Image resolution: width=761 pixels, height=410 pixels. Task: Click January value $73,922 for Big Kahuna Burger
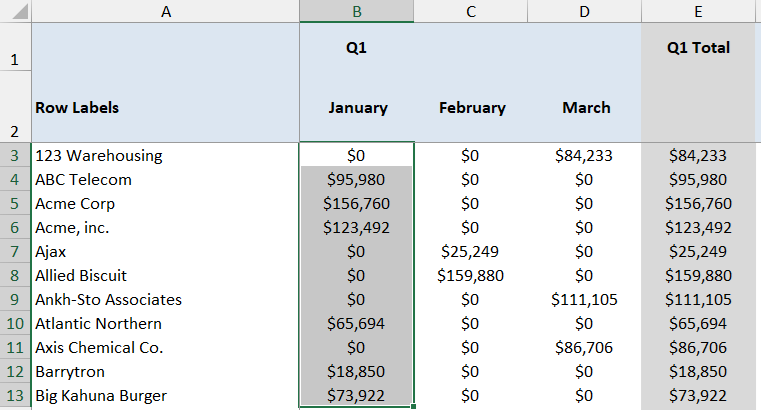357,395
